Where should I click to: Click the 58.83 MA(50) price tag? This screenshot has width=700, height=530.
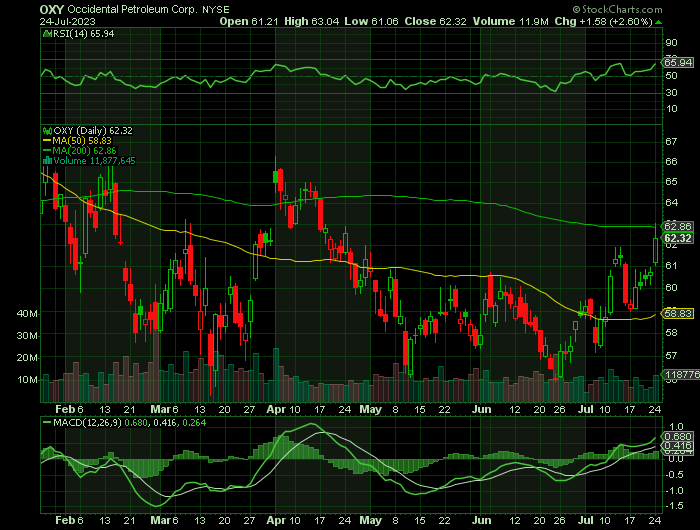pos(678,313)
